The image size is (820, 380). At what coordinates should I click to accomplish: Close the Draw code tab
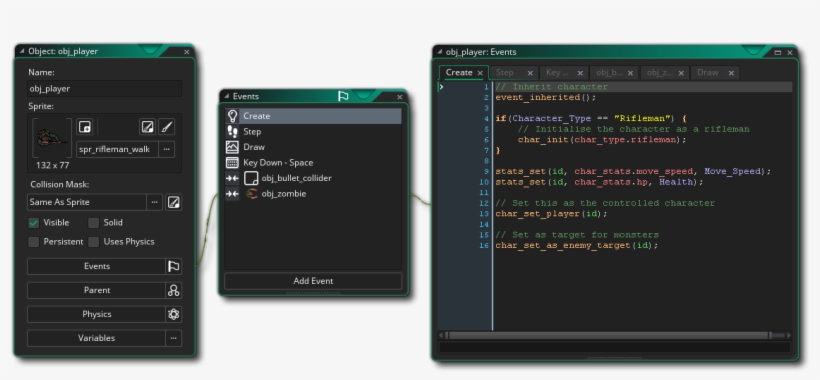pos(731,73)
